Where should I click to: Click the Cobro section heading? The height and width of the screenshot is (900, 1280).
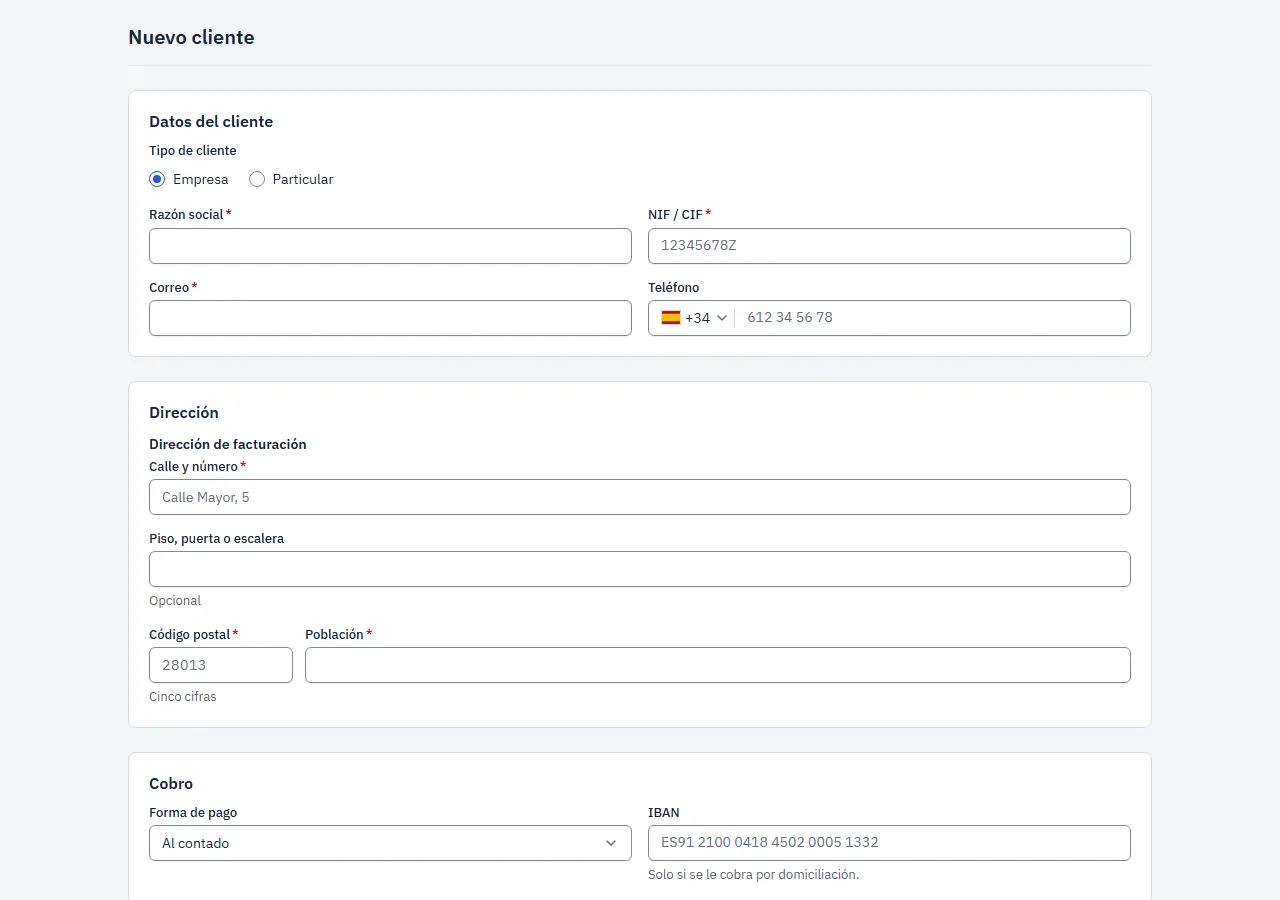[x=171, y=784]
